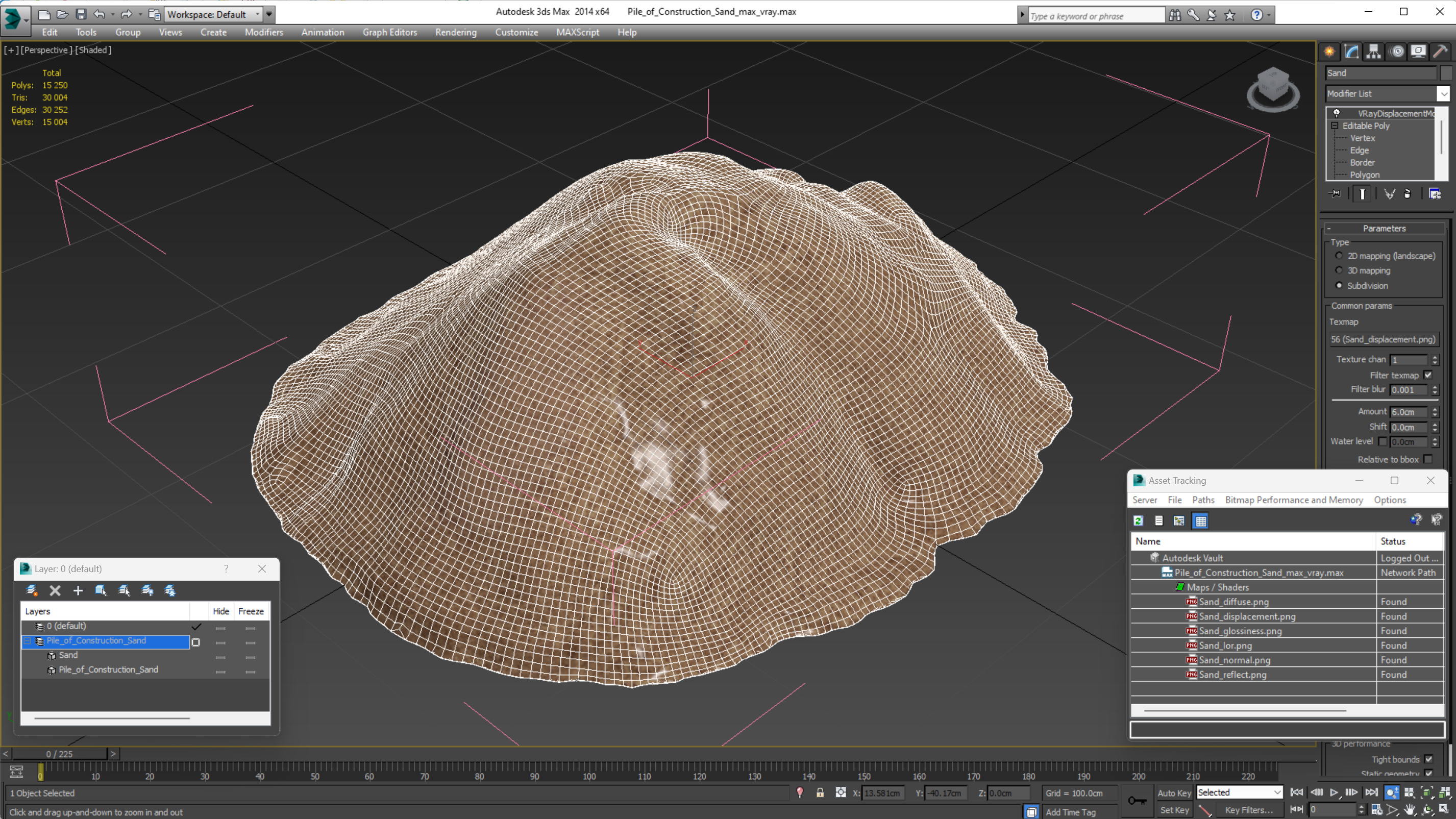Image resolution: width=1456 pixels, height=819 pixels.
Task: Collapse the Editable Poly modifier tree
Action: (1335, 126)
